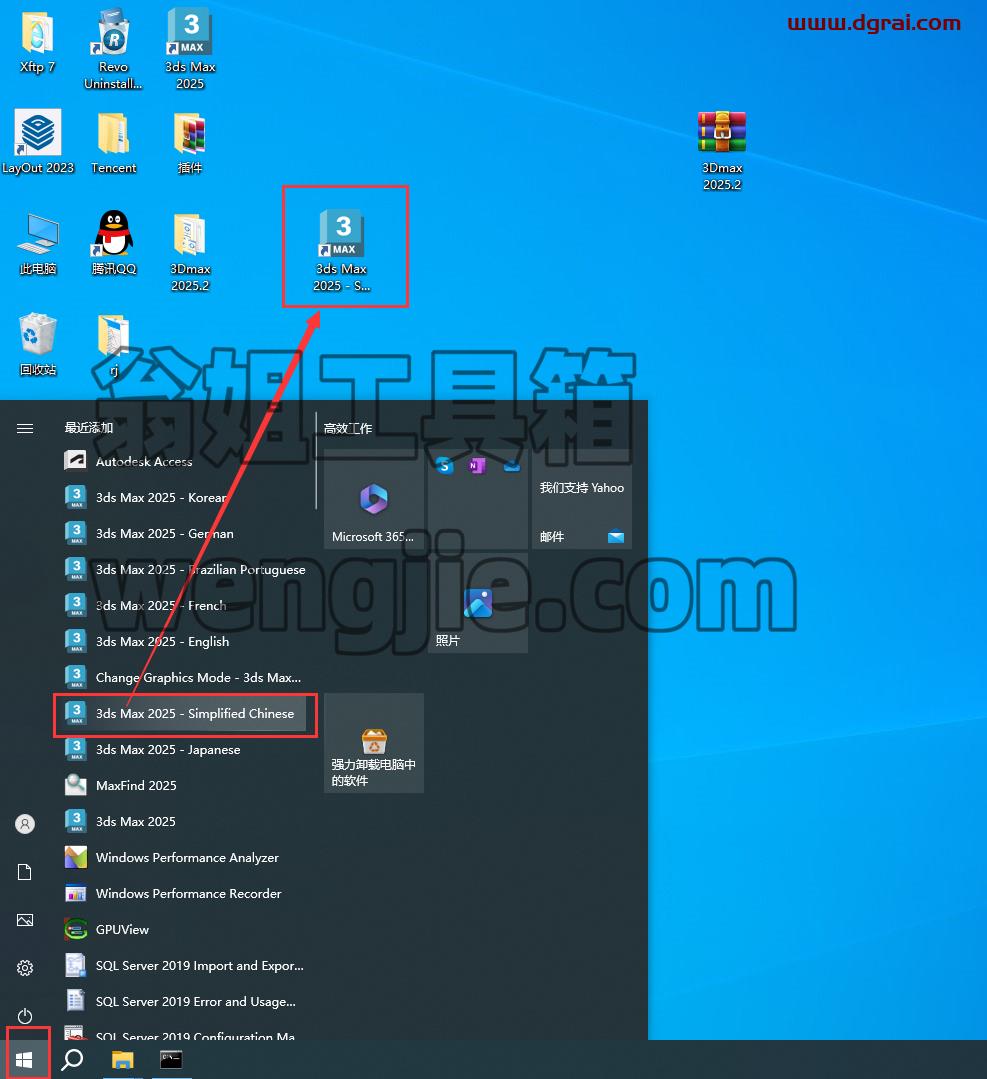
Task: Launch 3ds Max 2025 - English
Action: (x=184, y=641)
